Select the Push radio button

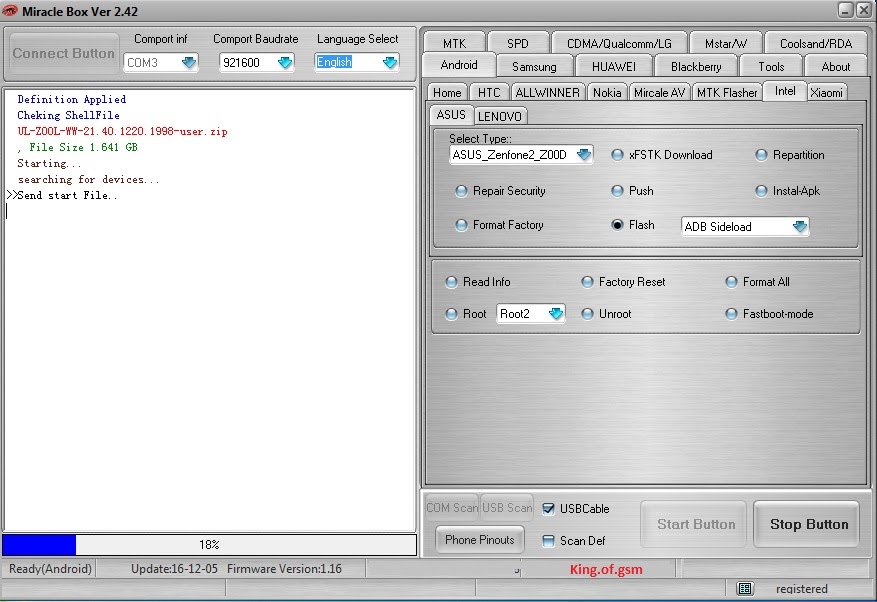click(617, 191)
